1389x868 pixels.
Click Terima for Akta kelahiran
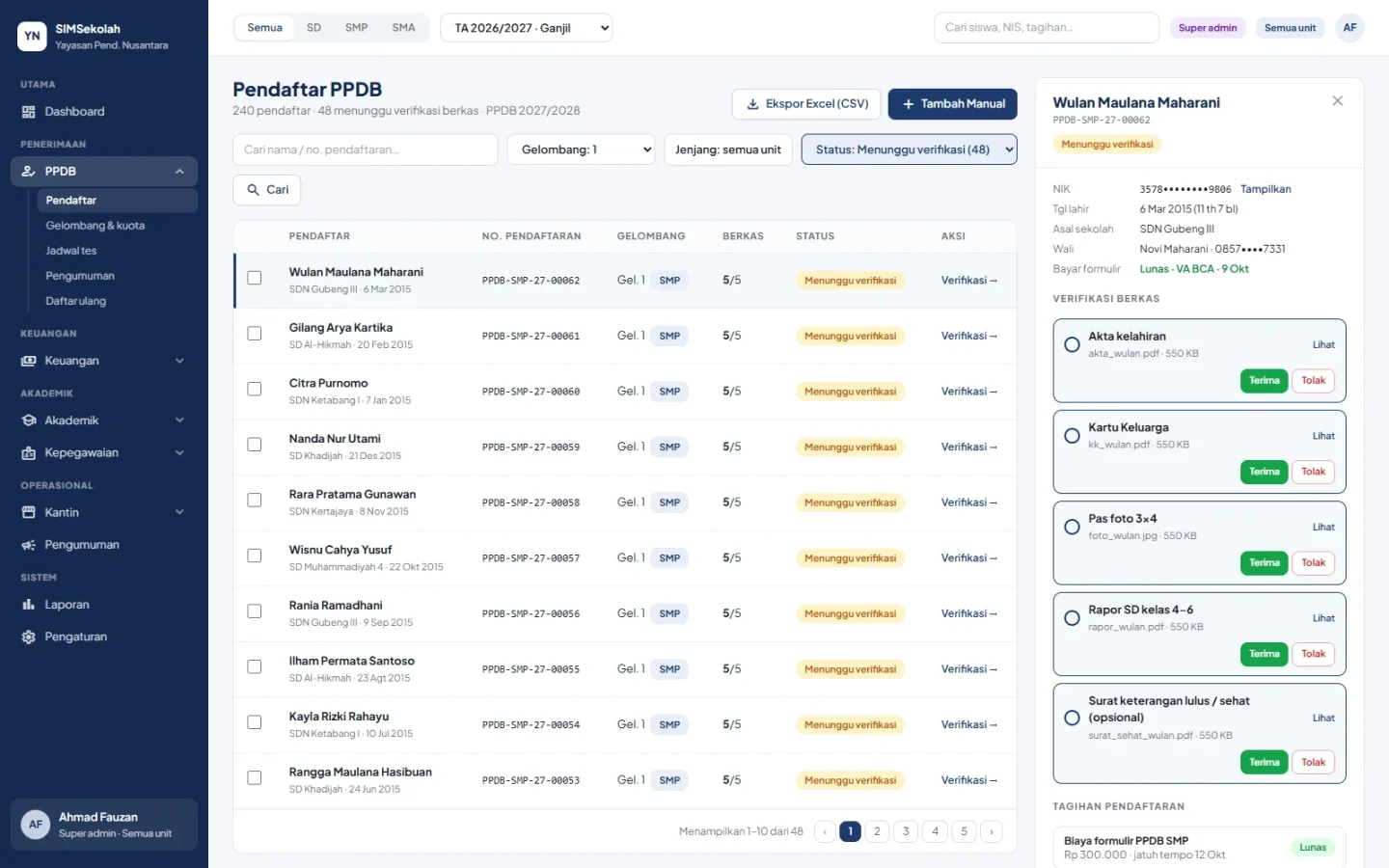1264,381
